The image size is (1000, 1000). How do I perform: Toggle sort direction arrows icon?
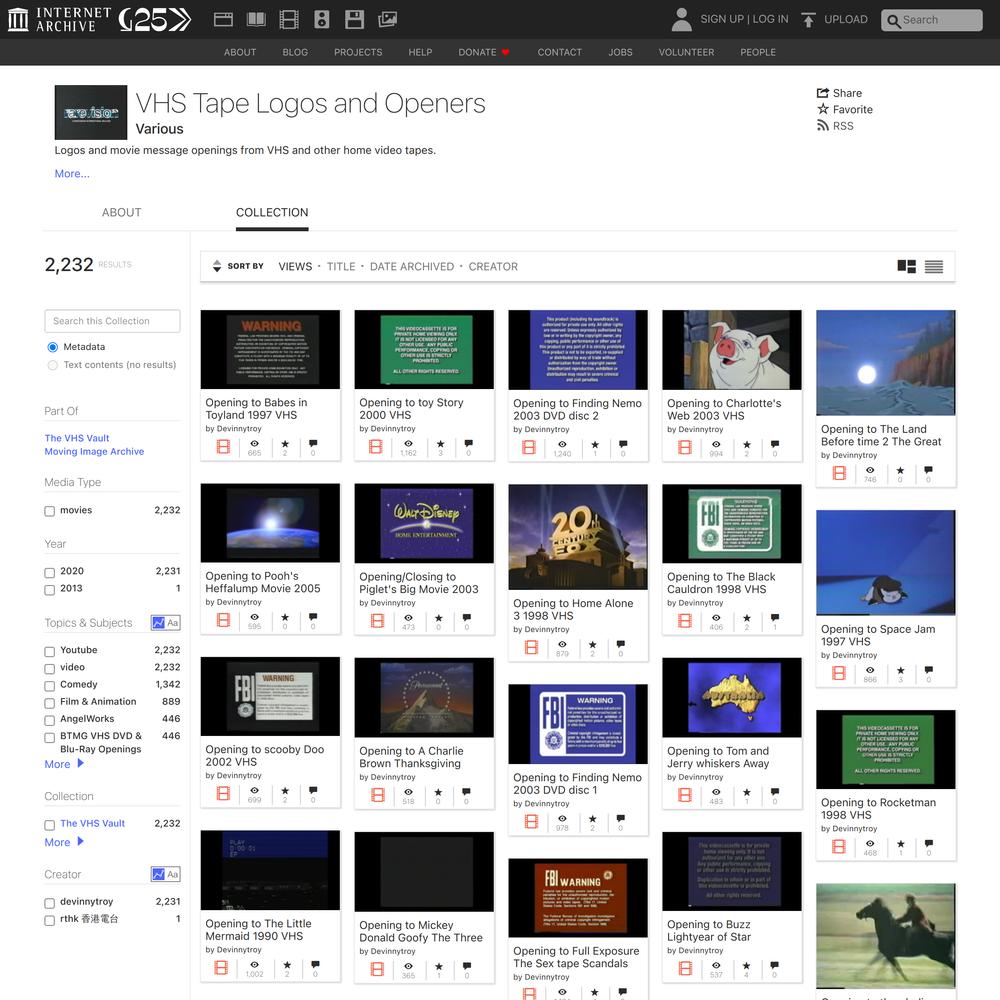point(217,266)
